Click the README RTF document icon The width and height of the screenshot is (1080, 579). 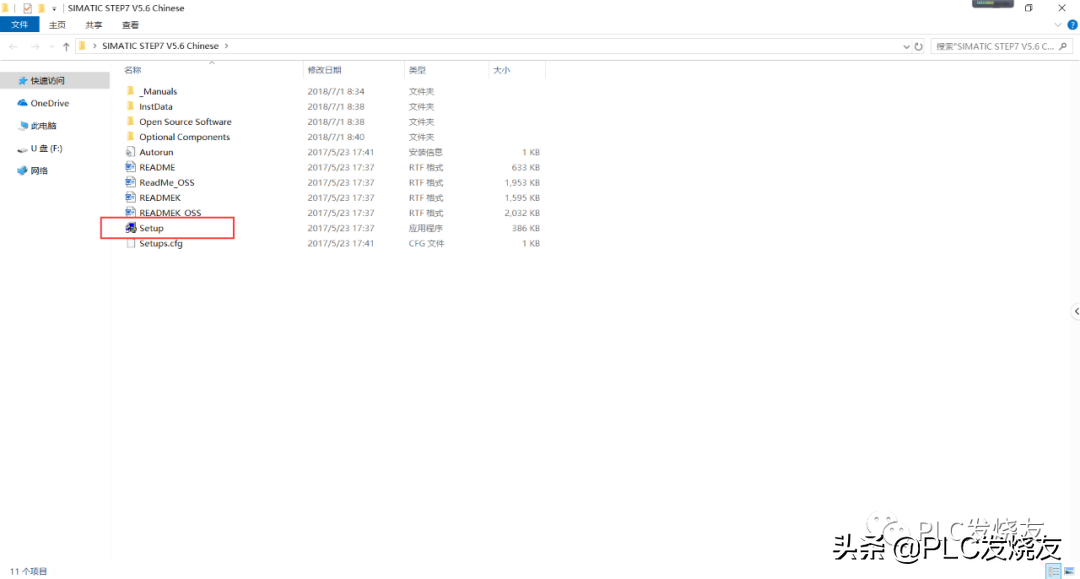pos(130,167)
